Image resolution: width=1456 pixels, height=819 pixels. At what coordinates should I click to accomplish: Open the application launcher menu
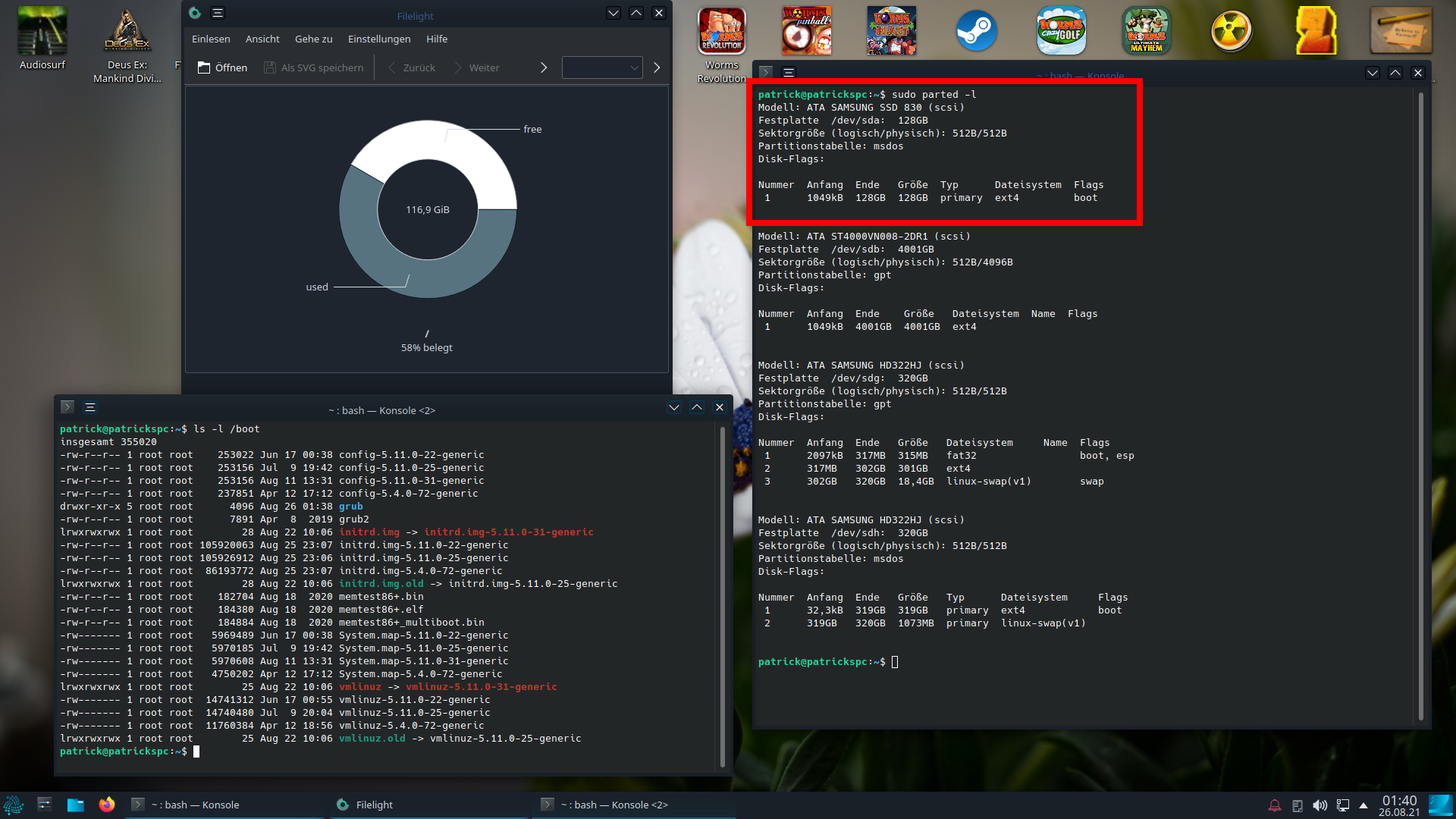[x=14, y=805]
